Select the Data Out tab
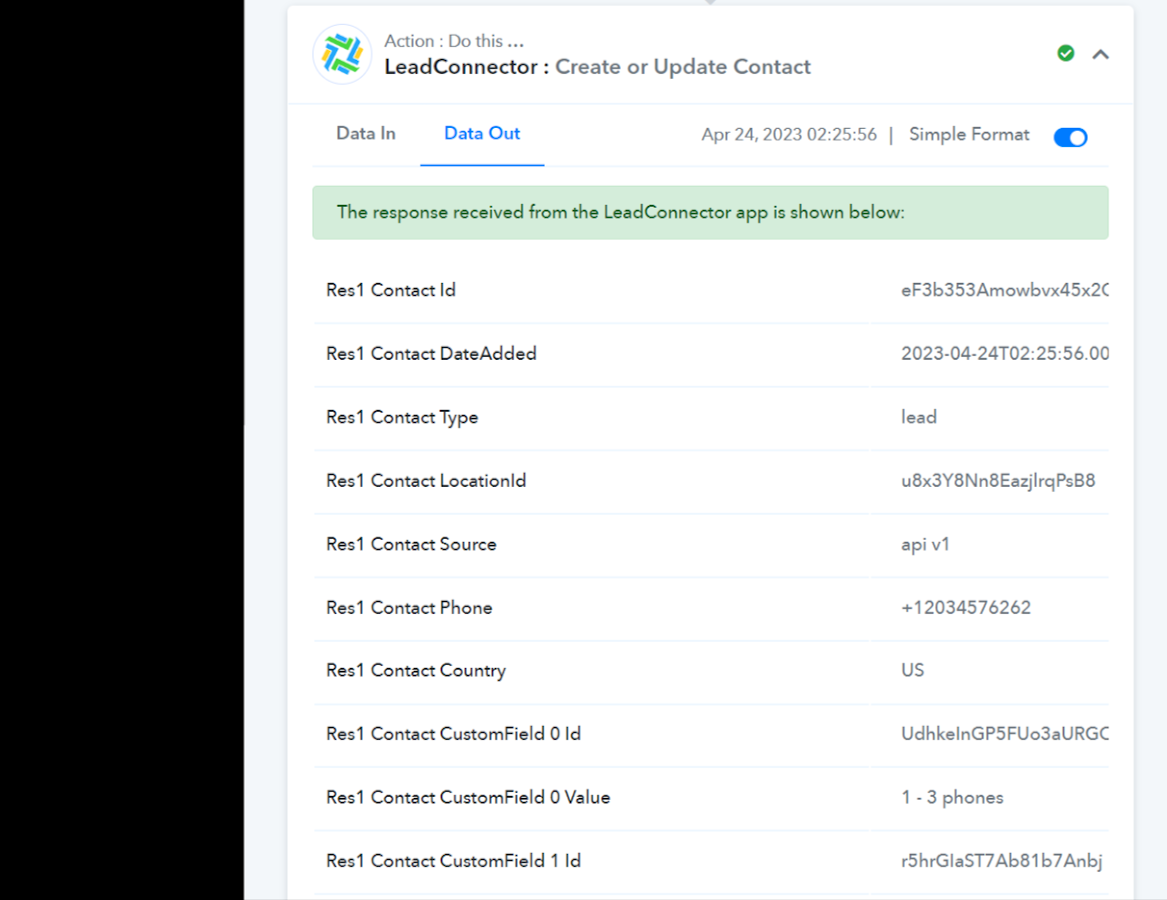The height and width of the screenshot is (900, 1167). 482,134
